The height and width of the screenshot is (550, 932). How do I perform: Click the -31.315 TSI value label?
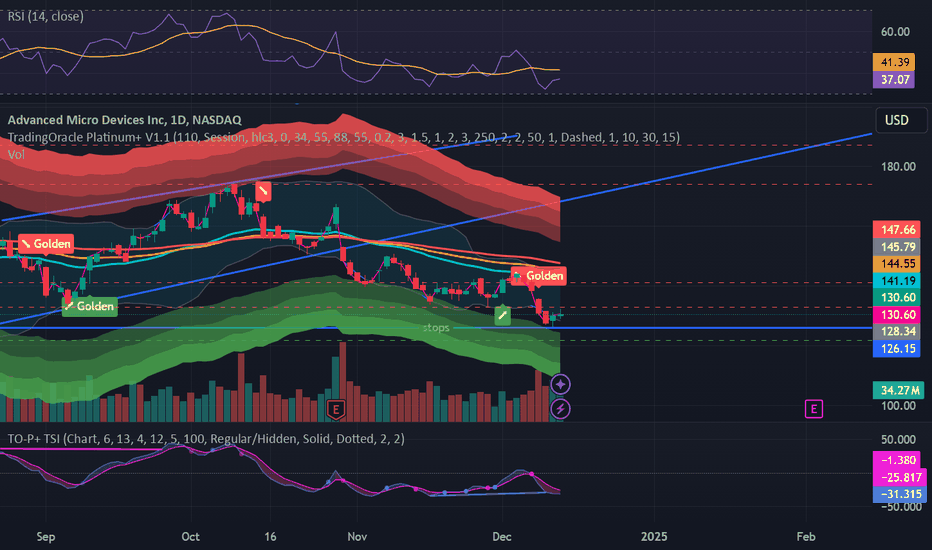click(x=898, y=494)
